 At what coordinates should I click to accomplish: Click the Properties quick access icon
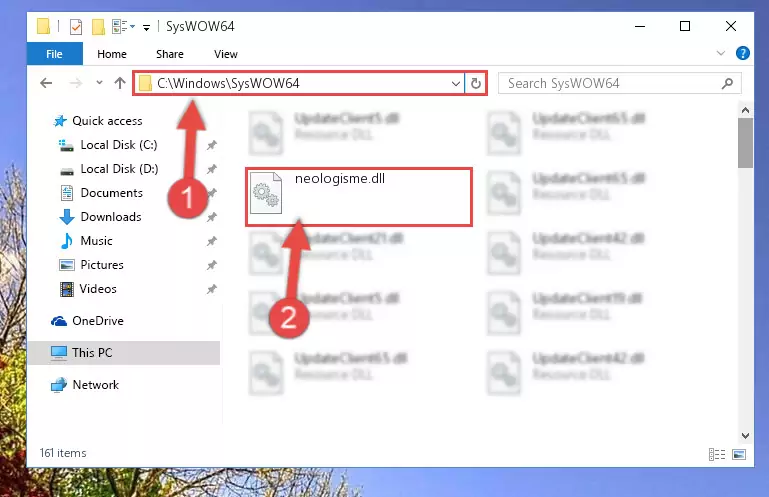click(x=76, y=26)
